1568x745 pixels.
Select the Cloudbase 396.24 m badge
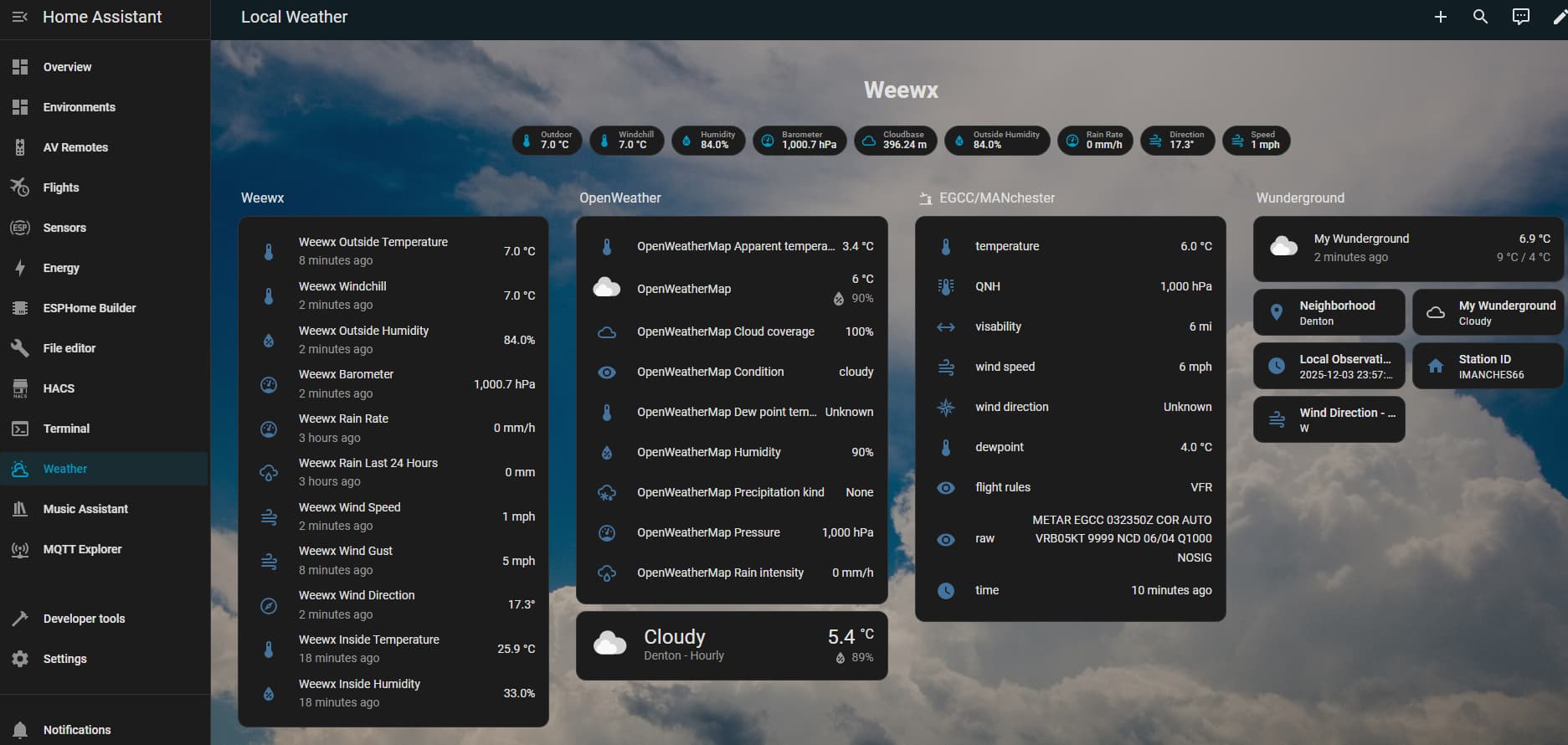click(x=896, y=140)
